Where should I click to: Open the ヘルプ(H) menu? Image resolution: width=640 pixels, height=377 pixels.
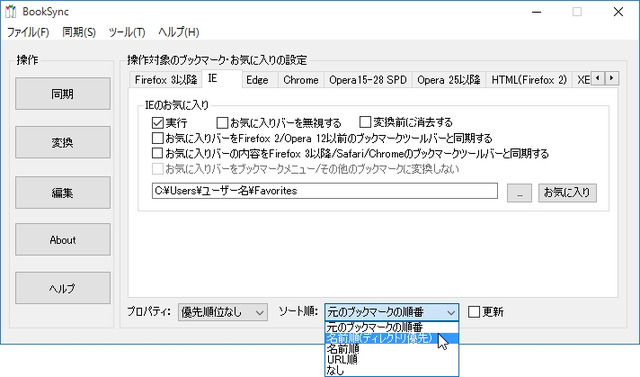(x=179, y=32)
